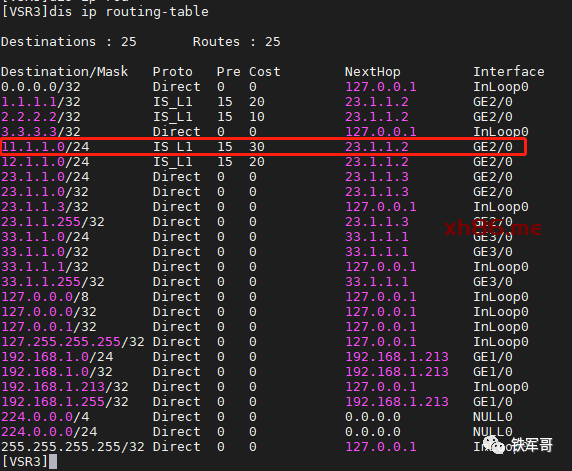Select destination 1.1.1.1/32
572x471 pixels.
[41, 102]
